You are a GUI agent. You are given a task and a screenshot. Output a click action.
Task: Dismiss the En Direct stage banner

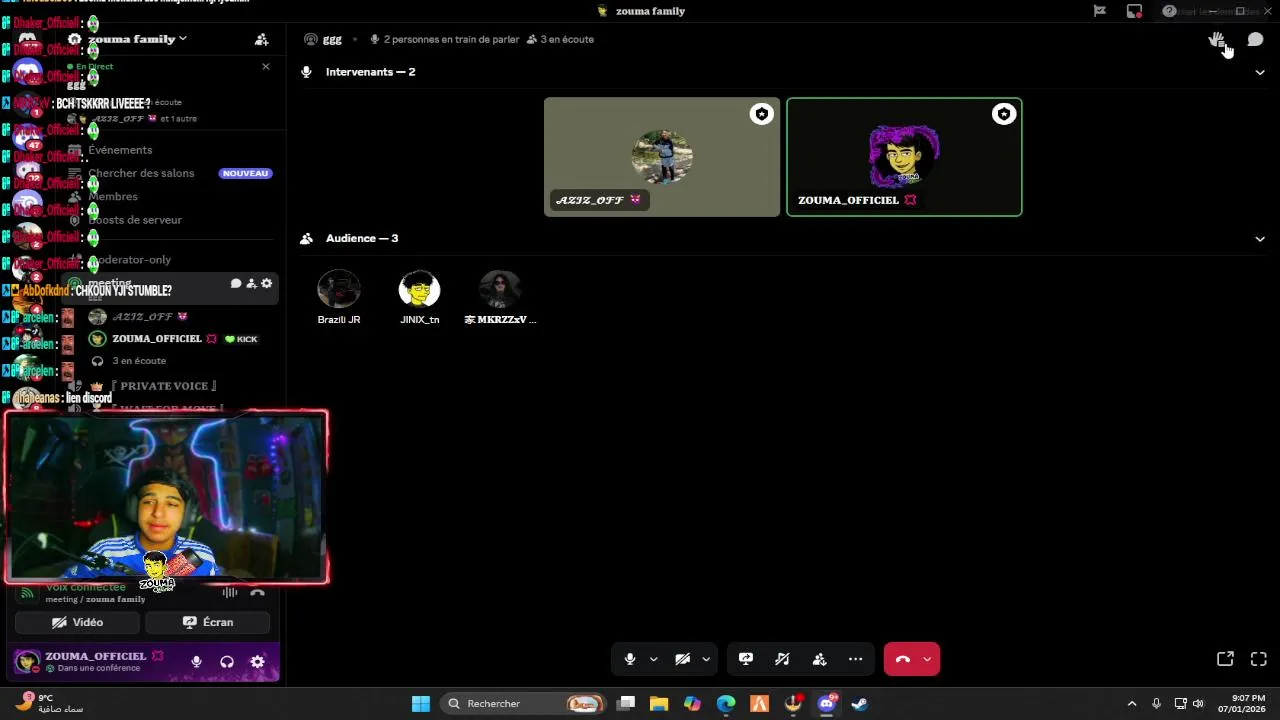coord(265,66)
